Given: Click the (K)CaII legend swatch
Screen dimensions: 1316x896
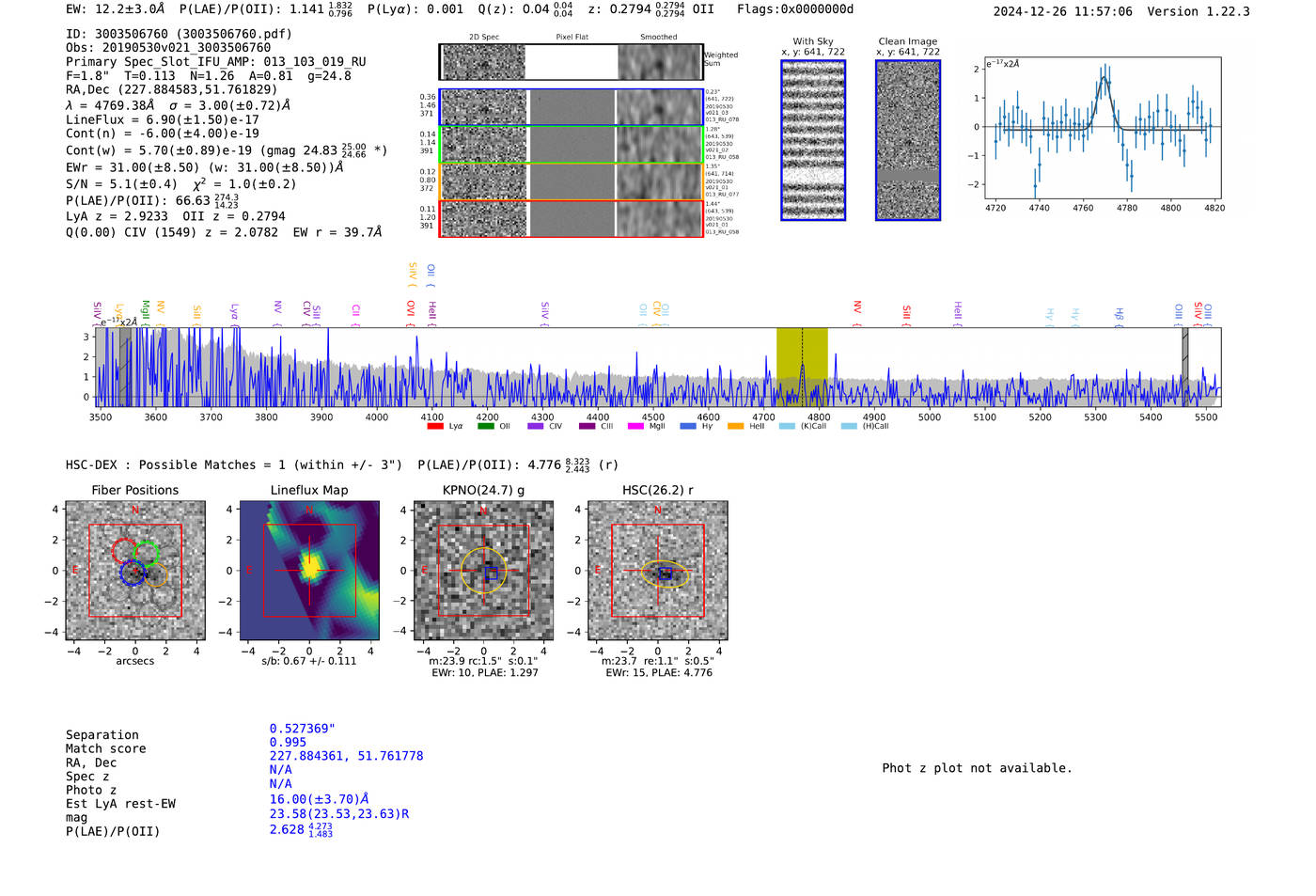Looking at the screenshot, I should pyautogui.click(x=787, y=427).
